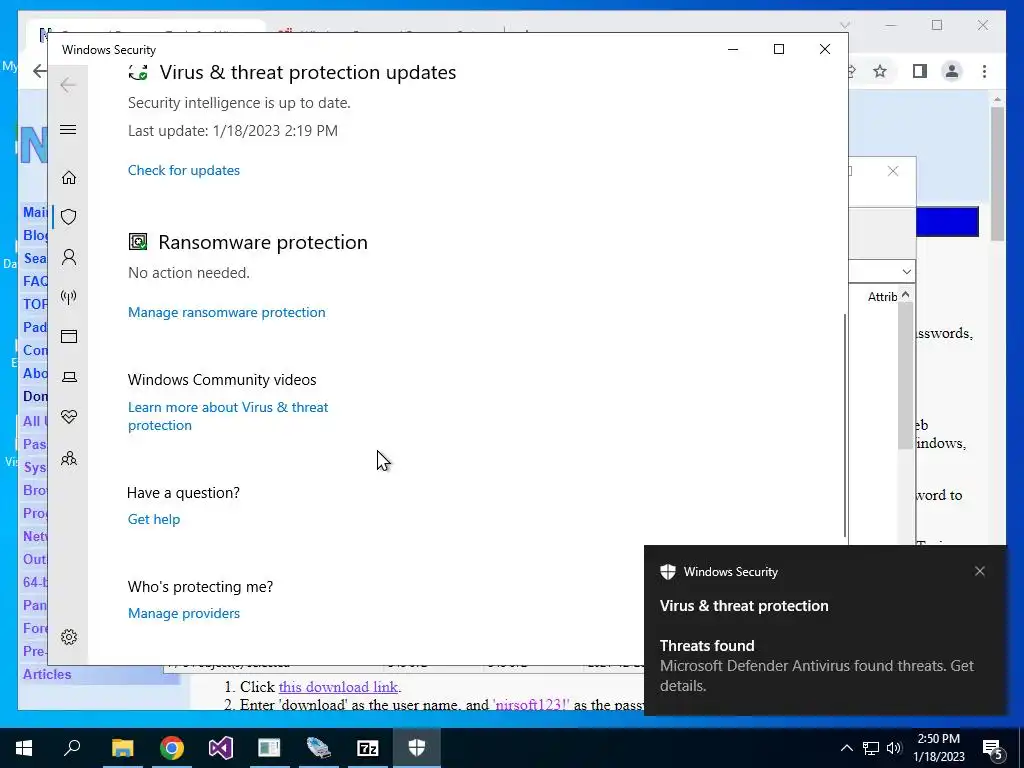Open Firewall & network protection icon

(x=69, y=297)
